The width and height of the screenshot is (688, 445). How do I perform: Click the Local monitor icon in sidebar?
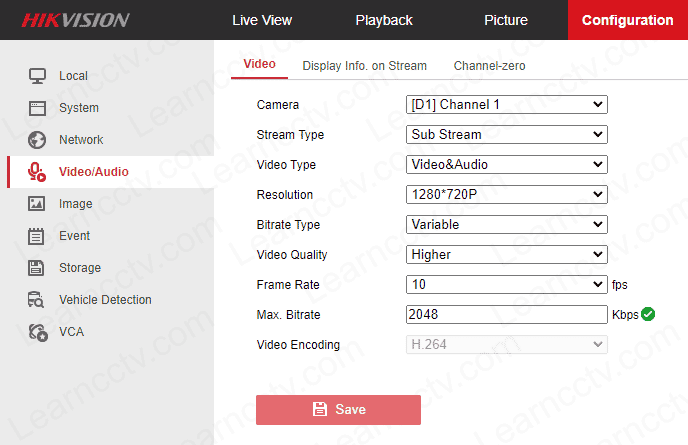(x=37, y=76)
